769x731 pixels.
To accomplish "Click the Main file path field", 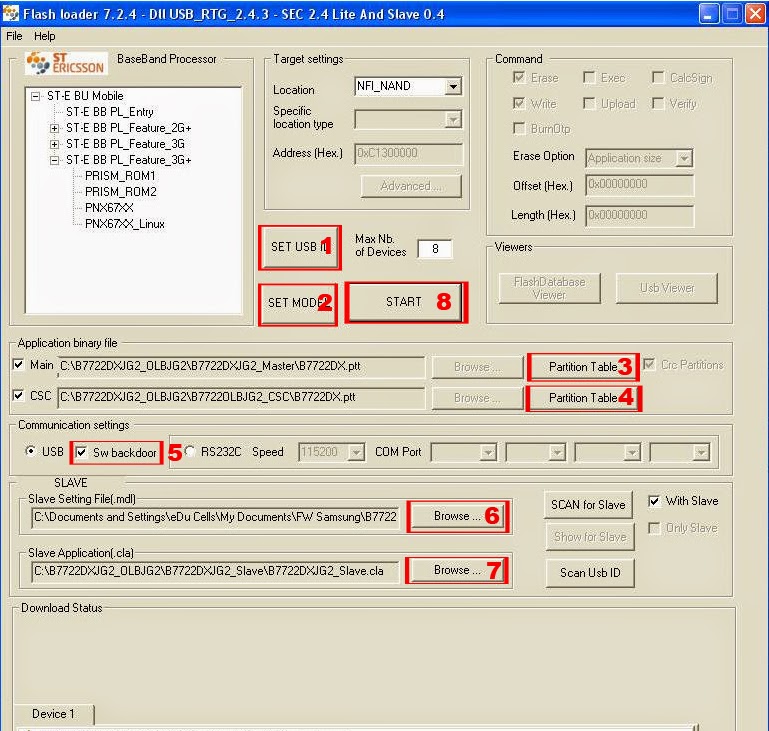I will pos(241,367).
